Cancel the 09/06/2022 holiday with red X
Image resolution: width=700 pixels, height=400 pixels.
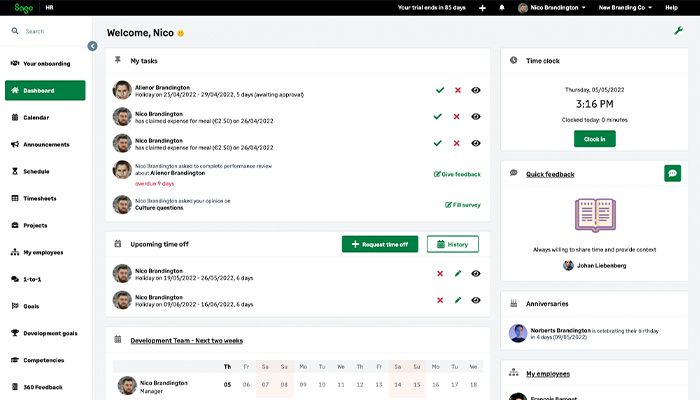click(440, 299)
